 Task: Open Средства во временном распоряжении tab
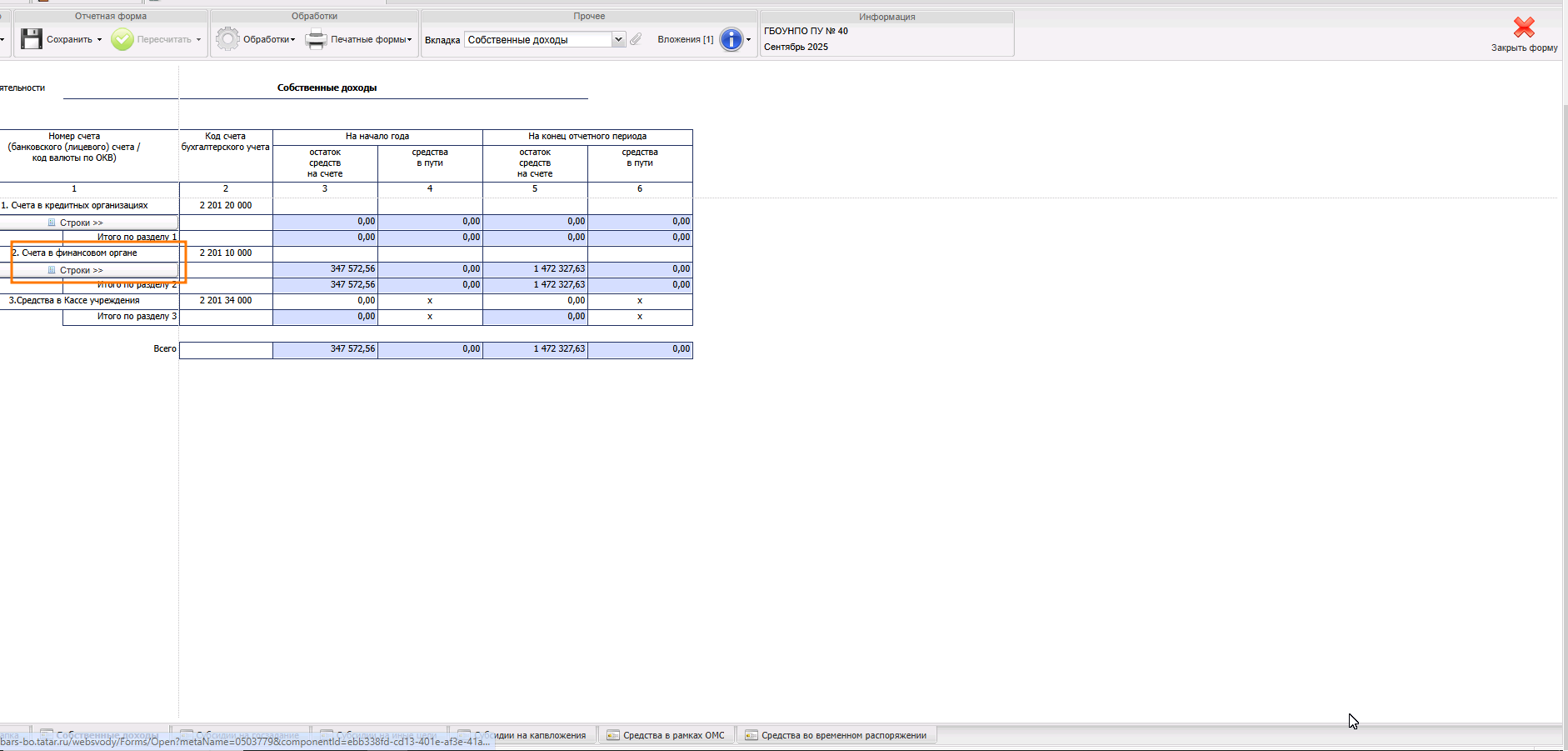(836, 735)
